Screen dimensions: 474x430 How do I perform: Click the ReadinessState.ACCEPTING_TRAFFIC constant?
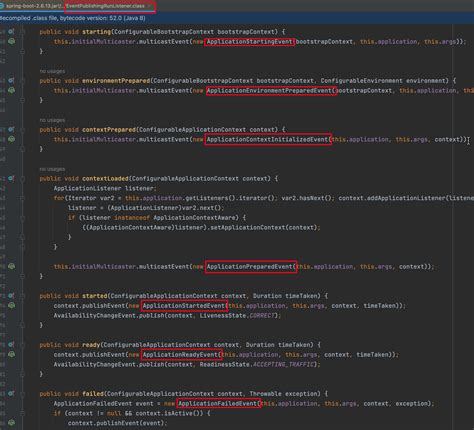click(x=258, y=364)
